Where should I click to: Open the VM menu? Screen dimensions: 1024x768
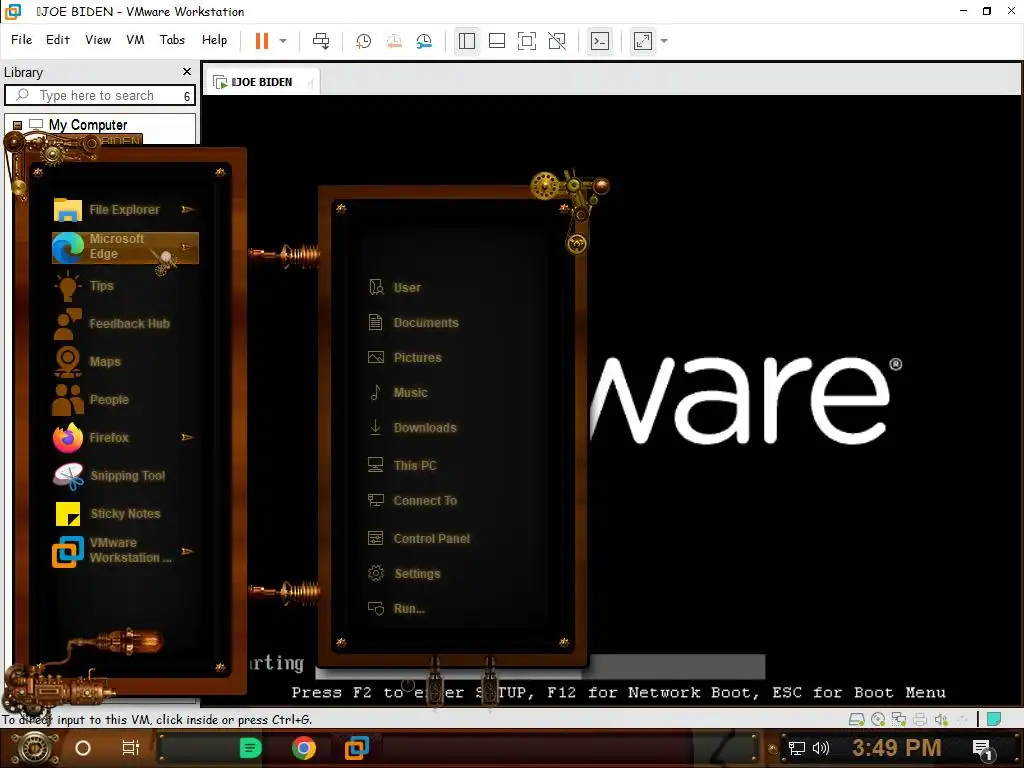point(135,40)
